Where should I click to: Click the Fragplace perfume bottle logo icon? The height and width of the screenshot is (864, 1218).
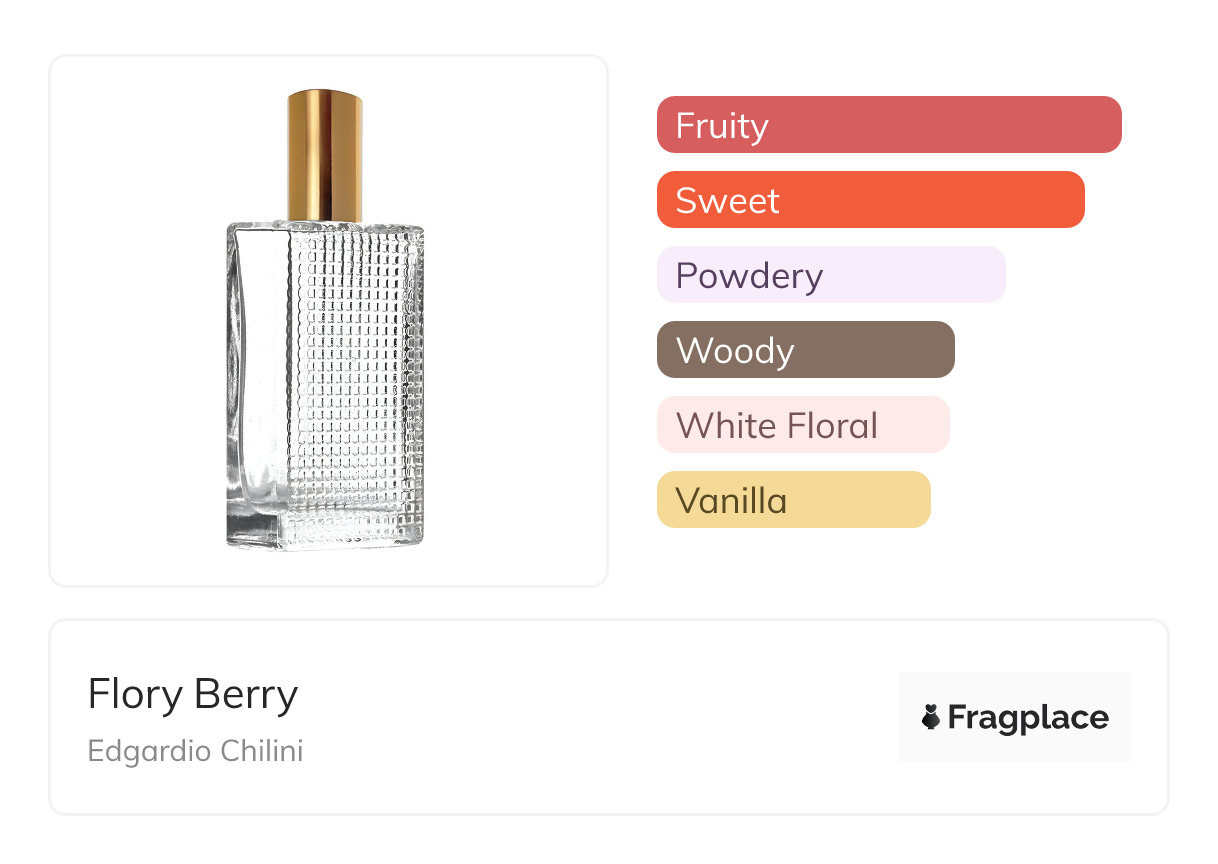(x=931, y=717)
